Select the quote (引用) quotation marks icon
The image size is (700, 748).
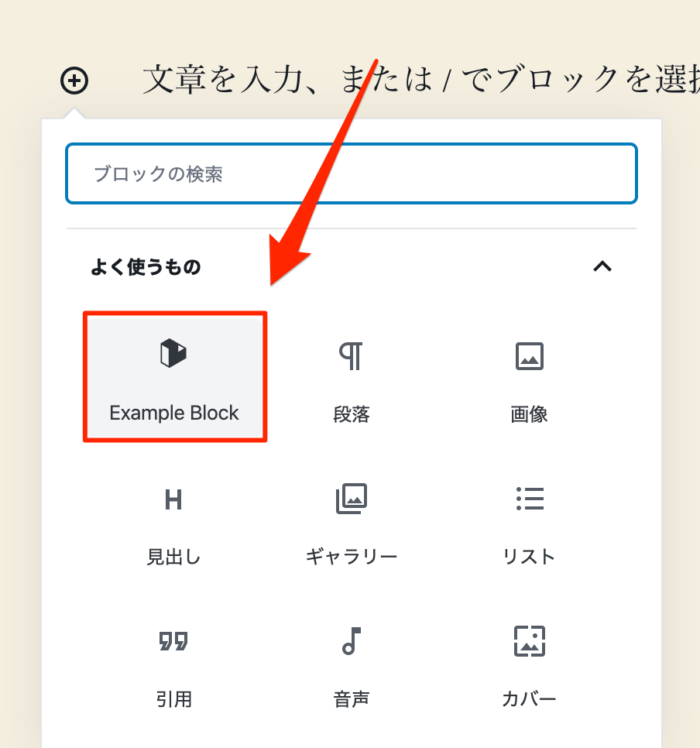click(x=173, y=641)
